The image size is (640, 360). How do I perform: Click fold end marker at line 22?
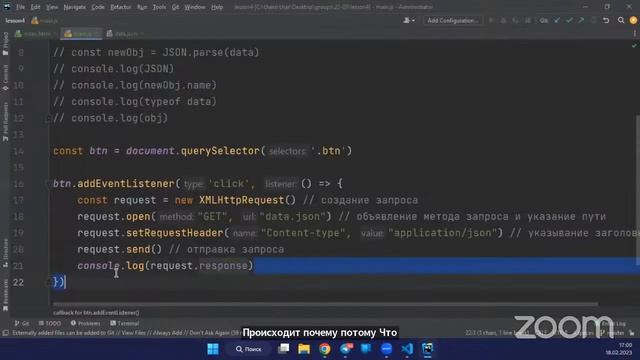coord(48,282)
